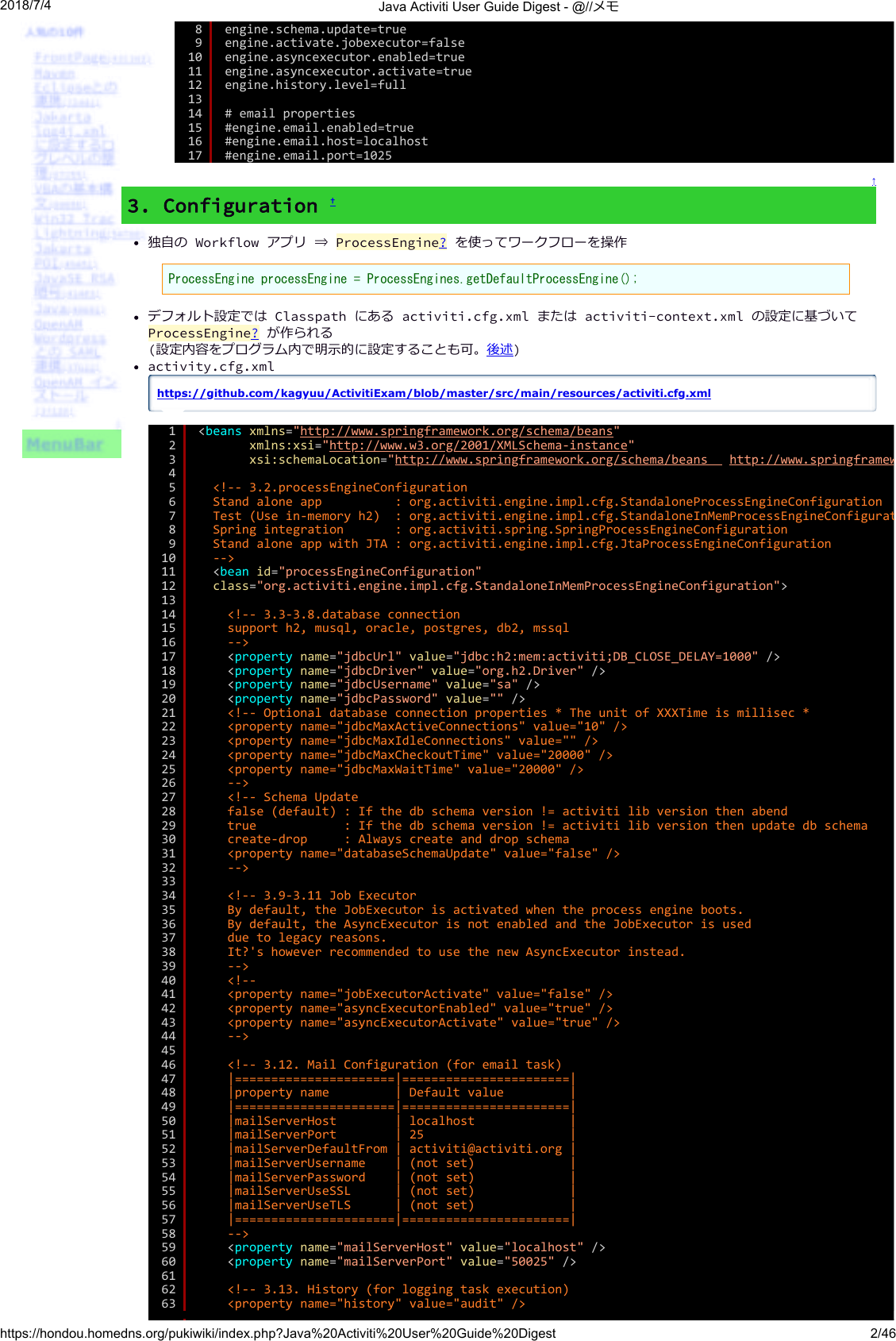Click the jdbcMaxWaitTime property line
This screenshot has height=1341, width=896.
click(x=406, y=769)
